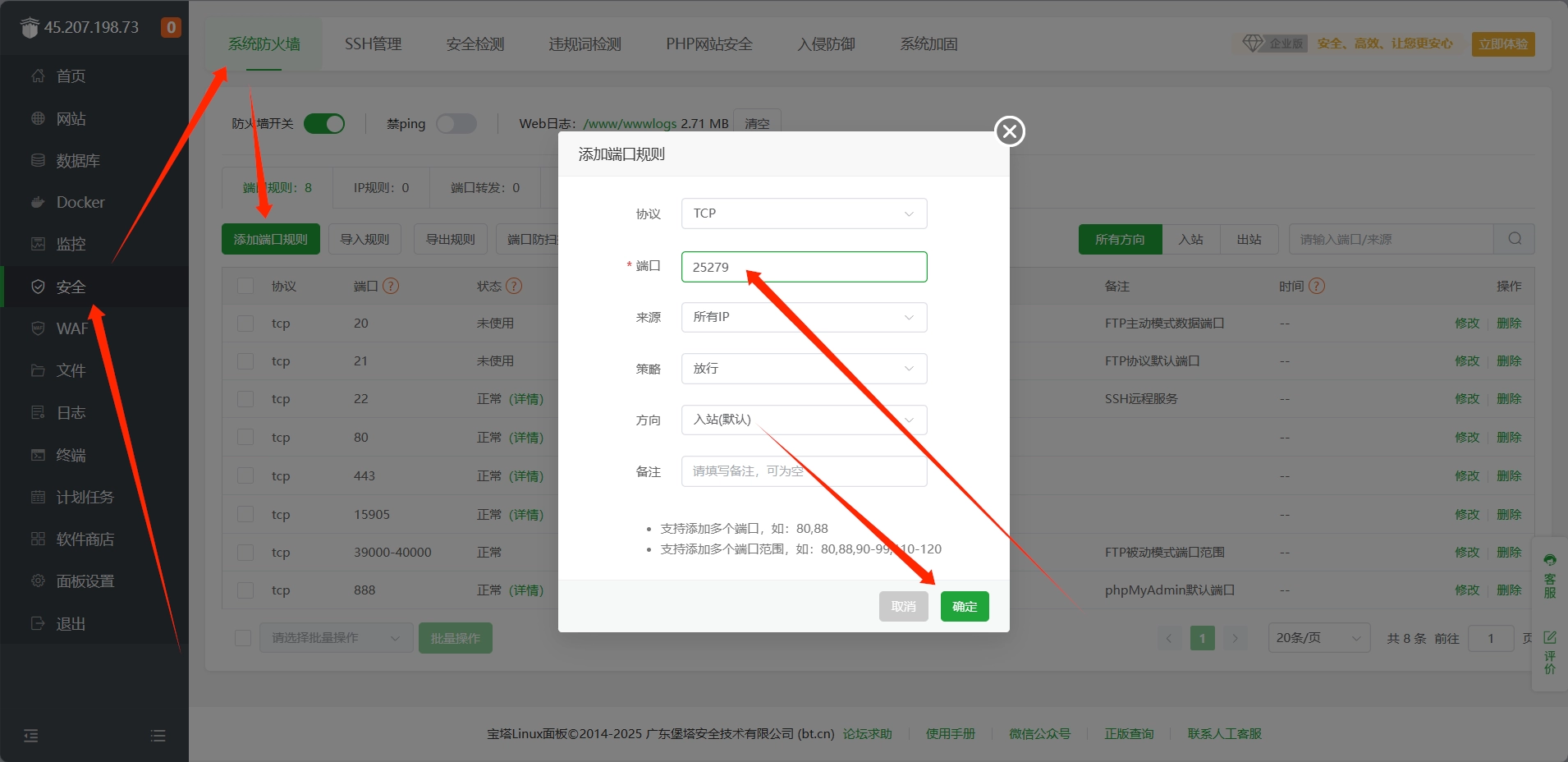Switch to the 系统防火墙 tab
The width and height of the screenshot is (1568, 762).
[264, 44]
